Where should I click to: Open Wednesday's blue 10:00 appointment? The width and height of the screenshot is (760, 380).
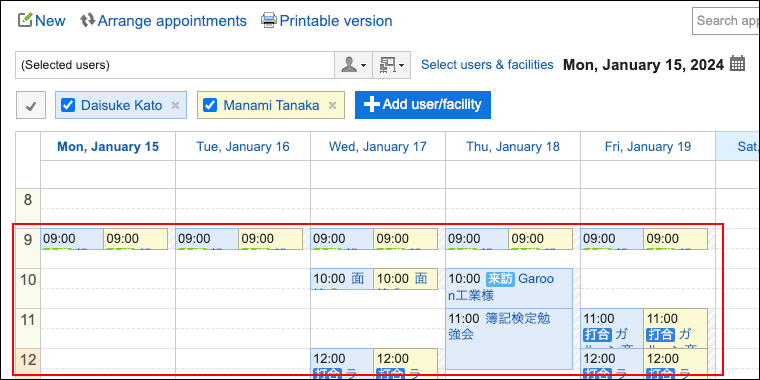tap(342, 279)
